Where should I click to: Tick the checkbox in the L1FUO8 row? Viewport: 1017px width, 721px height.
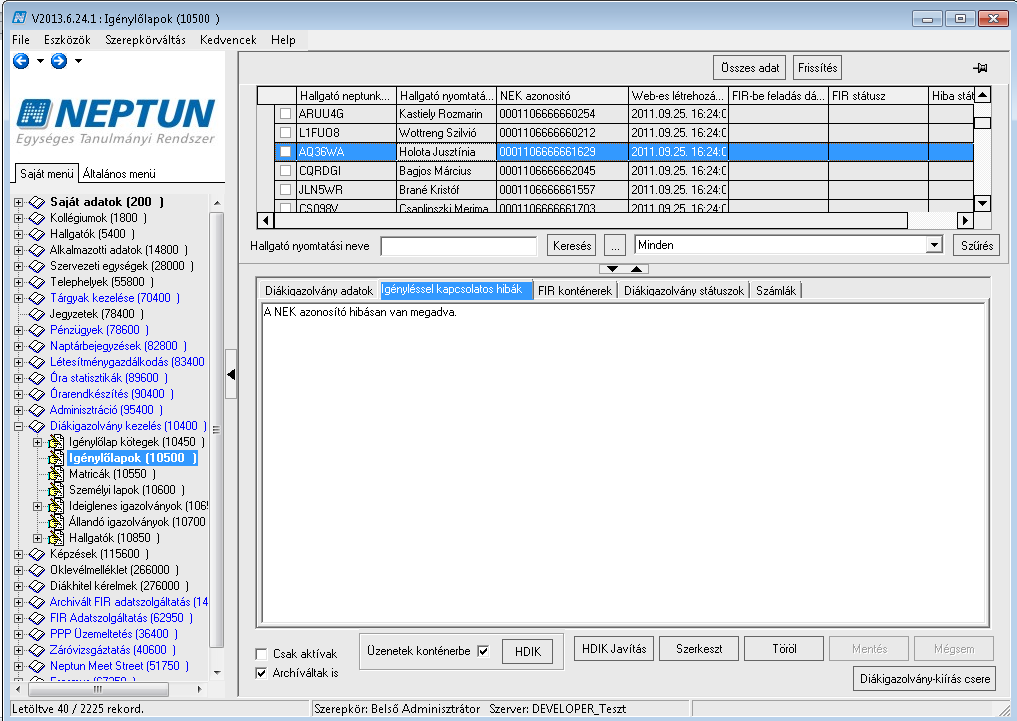pos(285,133)
